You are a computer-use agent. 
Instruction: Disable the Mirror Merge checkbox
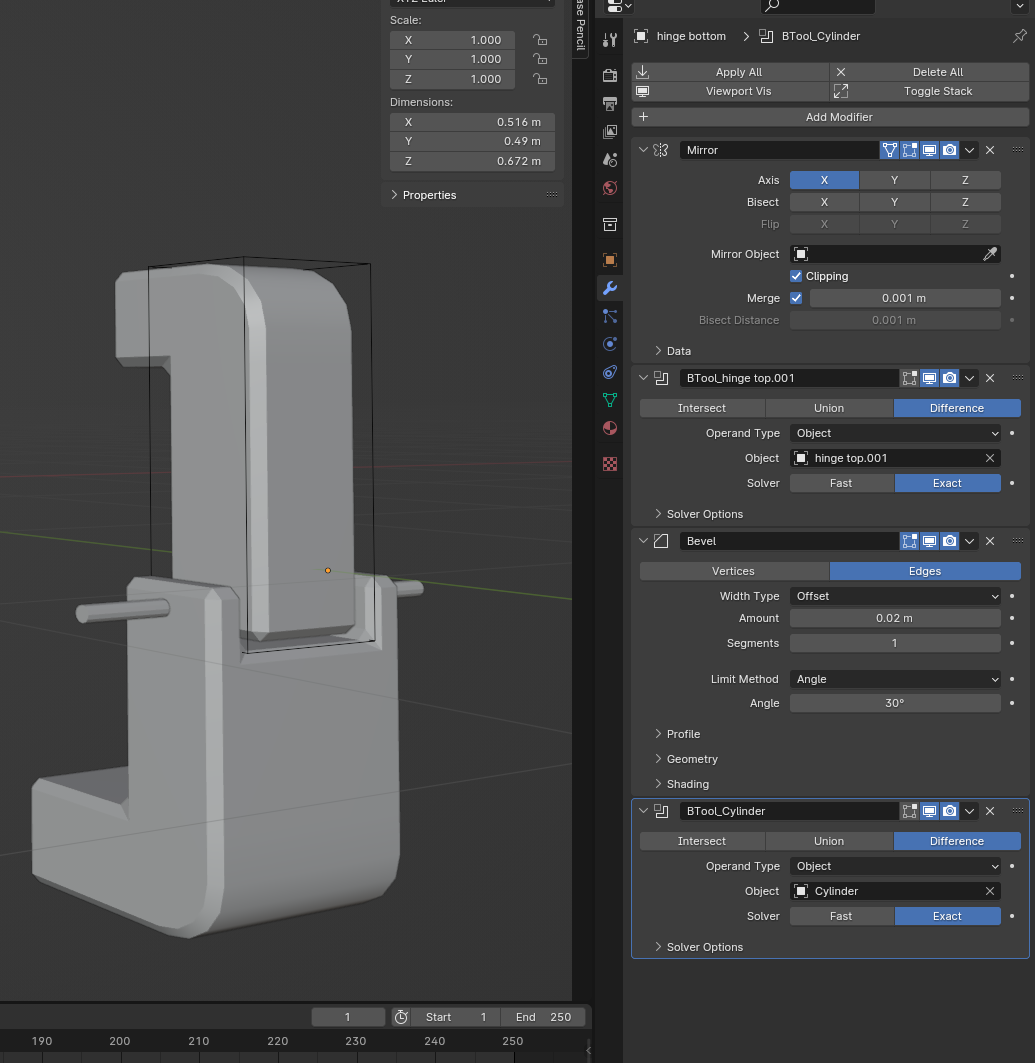coord(796,298)
